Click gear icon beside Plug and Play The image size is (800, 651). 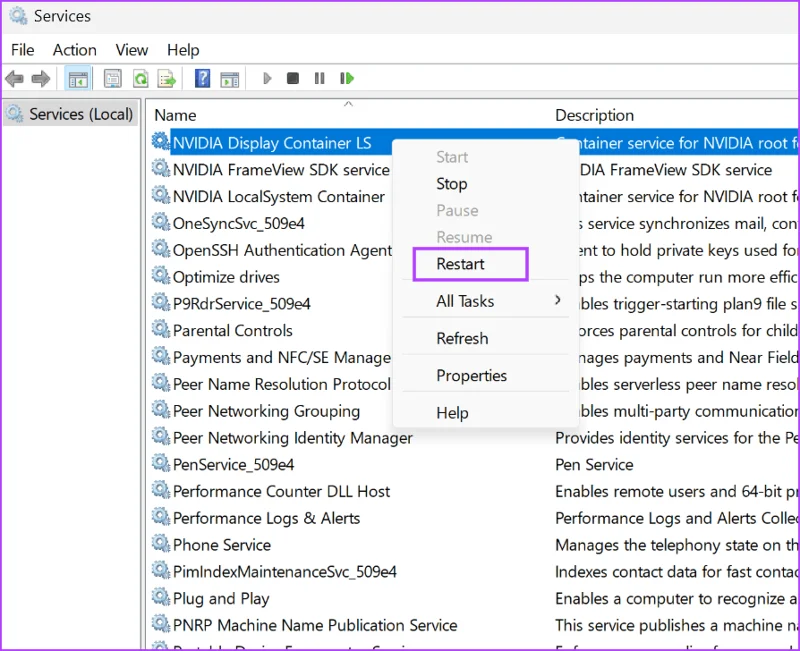pyautogui.click(x=161, y=597)
